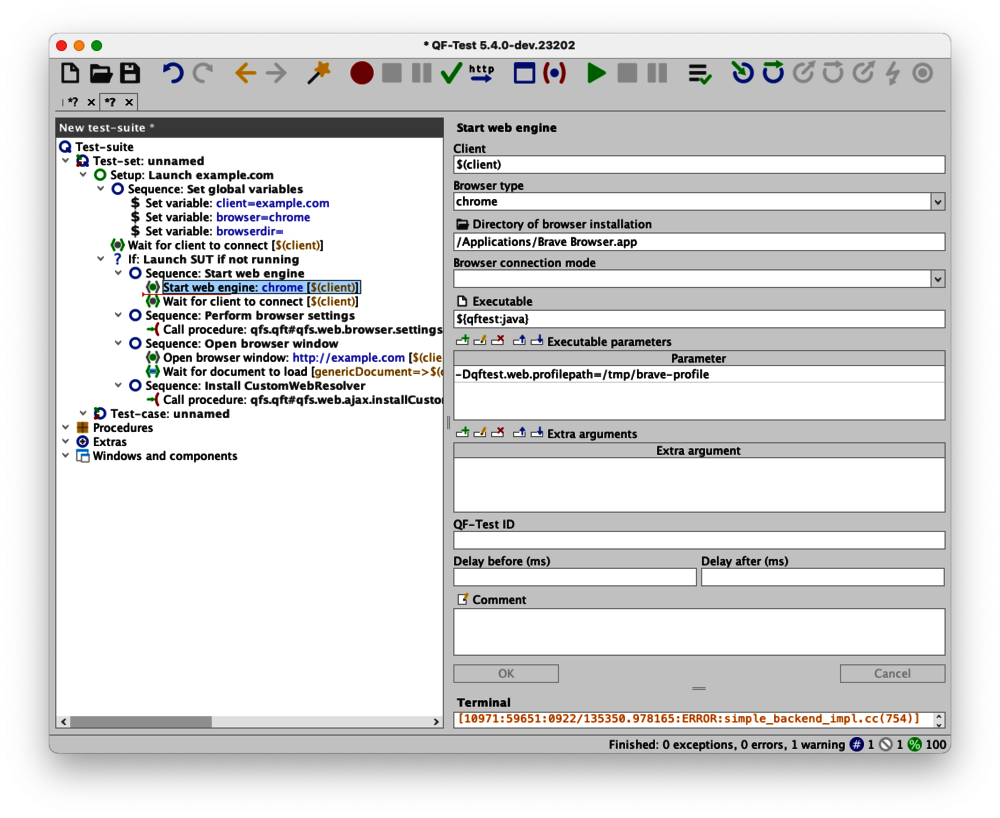This screenshot has width=1000, height=818.
Task: Save the test-suite via the save icon
Action: tap(130, 72)
